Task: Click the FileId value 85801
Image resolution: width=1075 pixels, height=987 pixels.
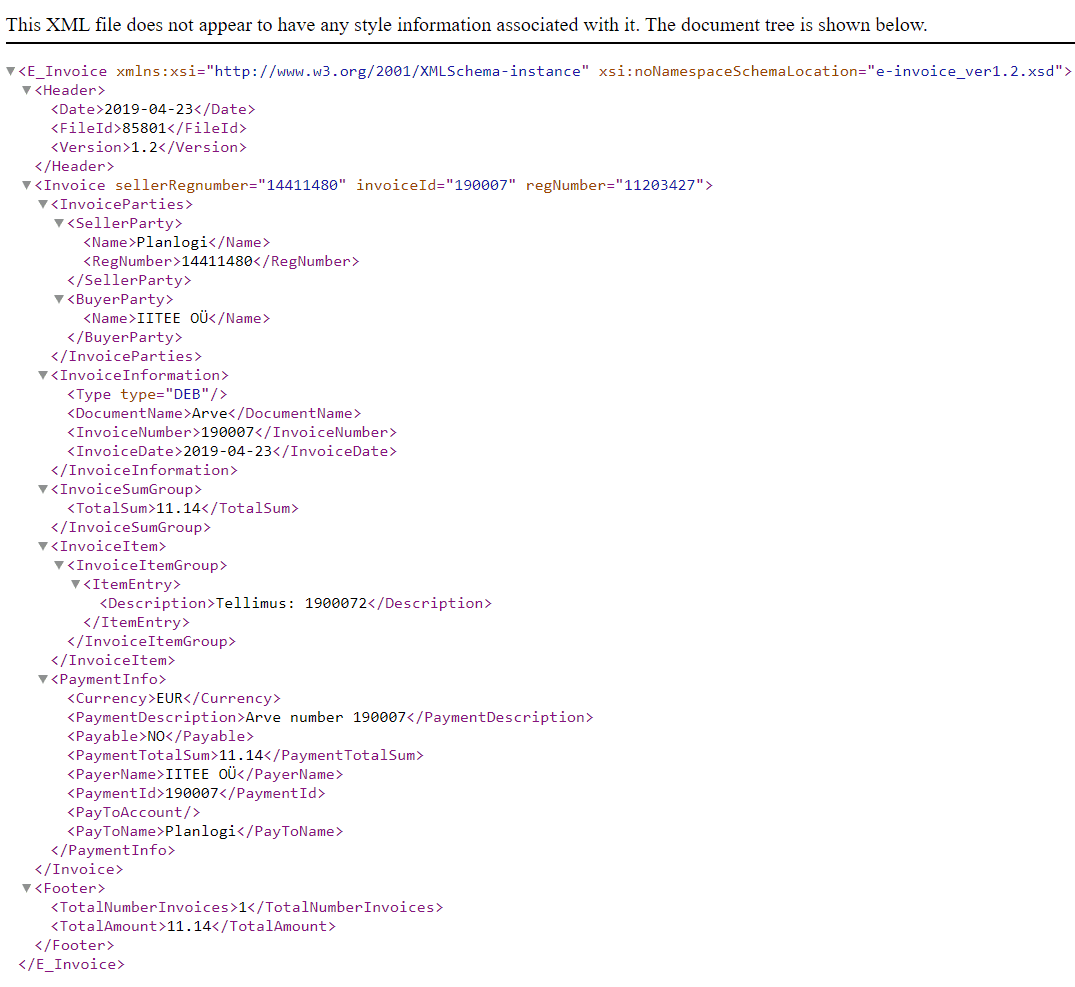Action: [x=144, y=128]
